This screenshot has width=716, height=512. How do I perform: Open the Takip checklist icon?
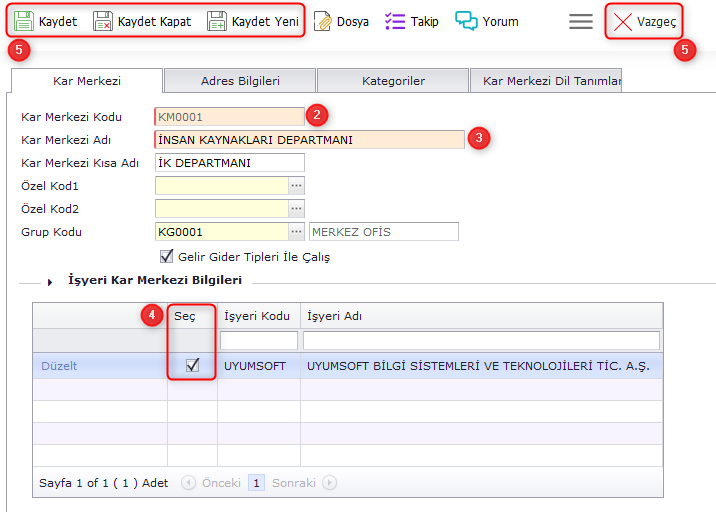pyautogui.click(x=395, y=21)
